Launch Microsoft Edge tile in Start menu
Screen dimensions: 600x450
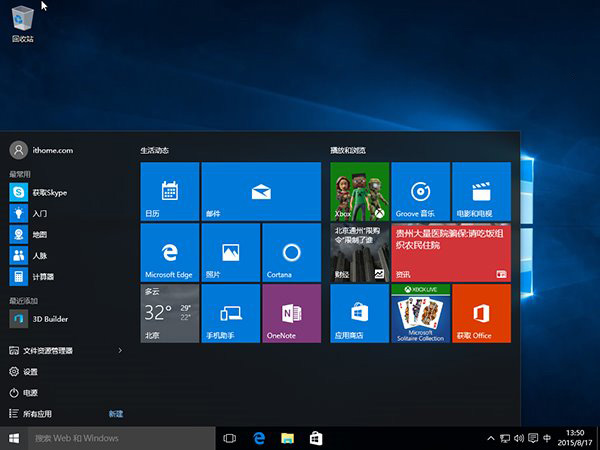click(x=169, y=252)
